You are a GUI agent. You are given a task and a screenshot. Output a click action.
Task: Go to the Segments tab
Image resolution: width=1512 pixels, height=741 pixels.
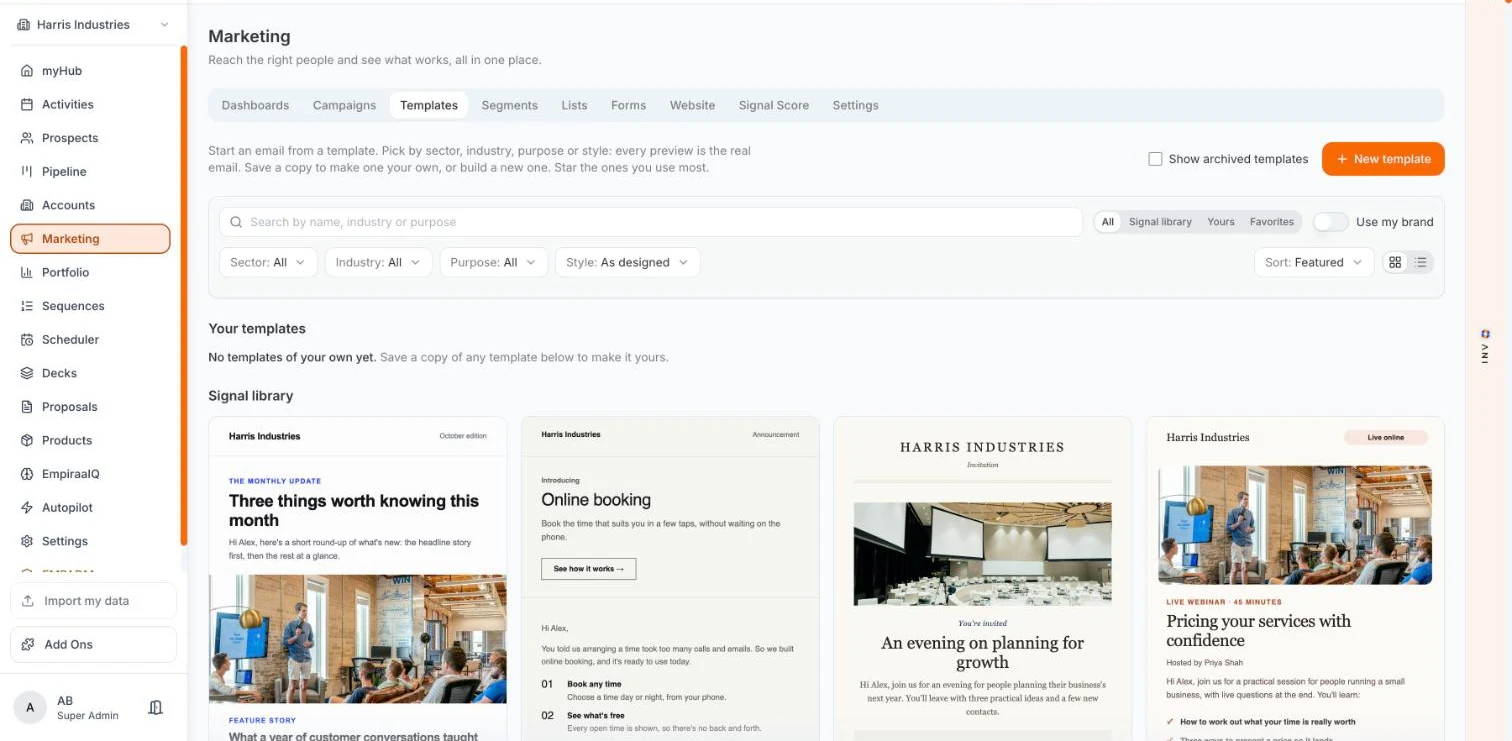pos(510,105)
